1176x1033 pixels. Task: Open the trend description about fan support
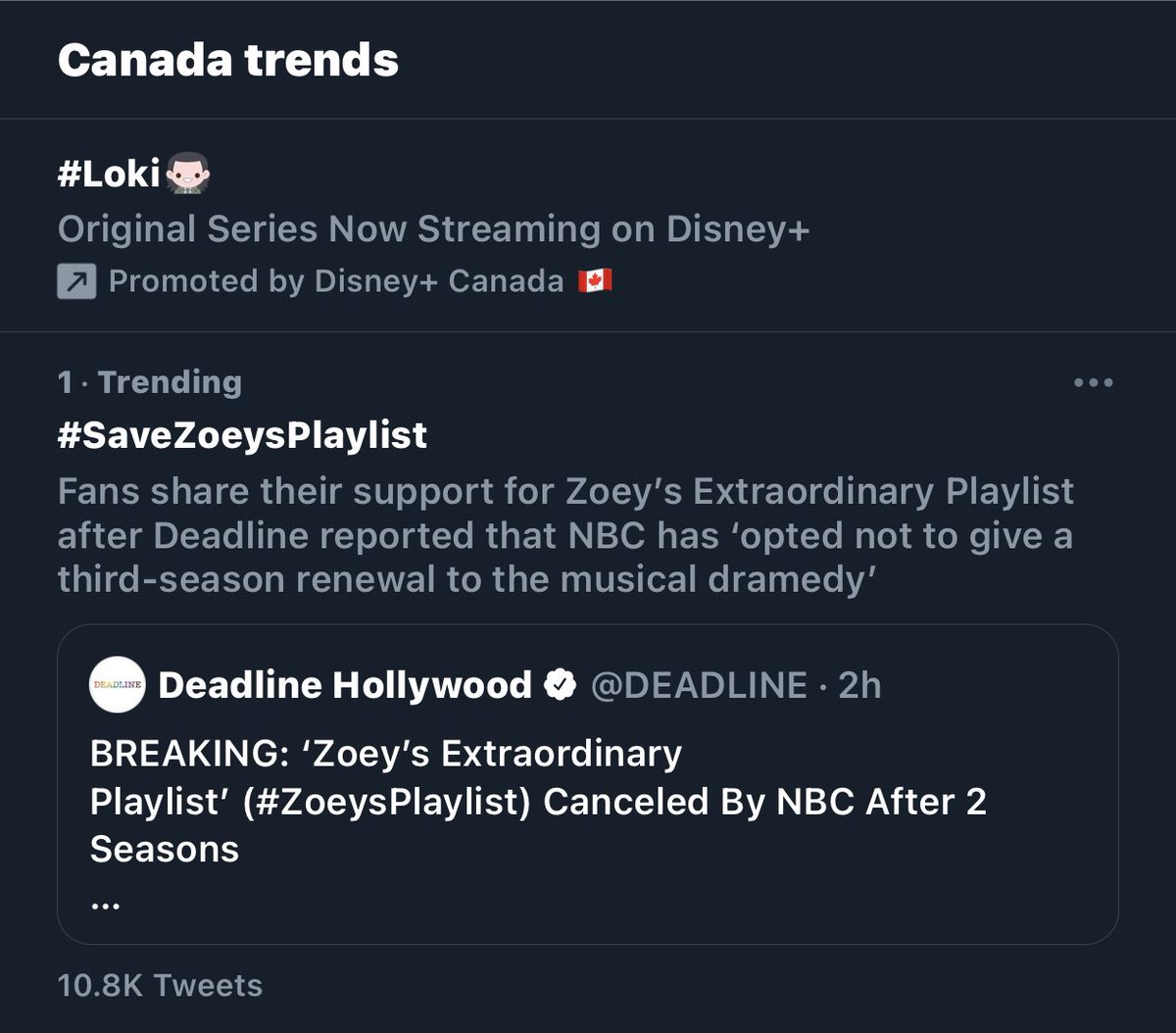pos(564,536)
